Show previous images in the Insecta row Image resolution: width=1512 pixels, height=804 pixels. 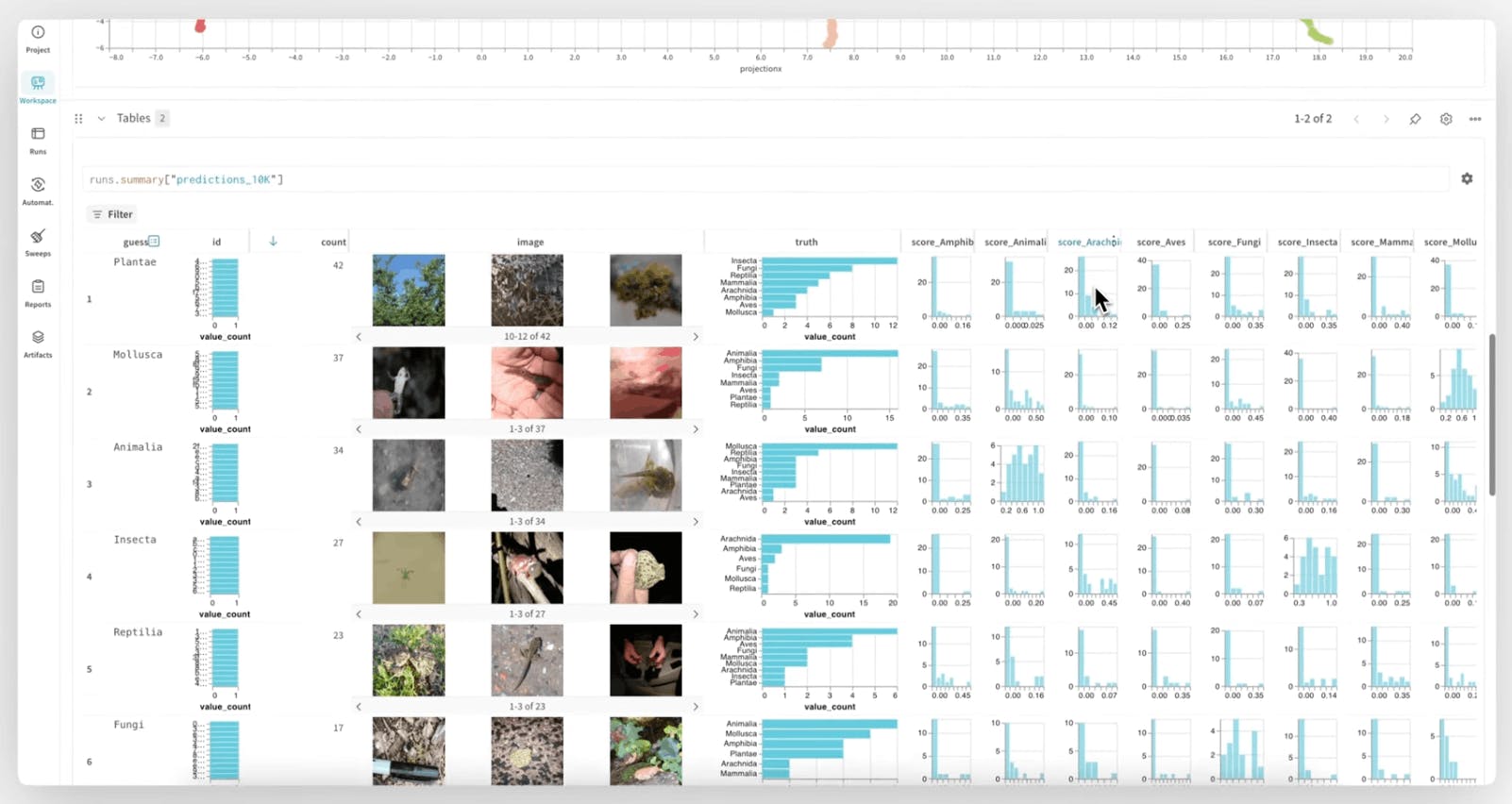359,614
